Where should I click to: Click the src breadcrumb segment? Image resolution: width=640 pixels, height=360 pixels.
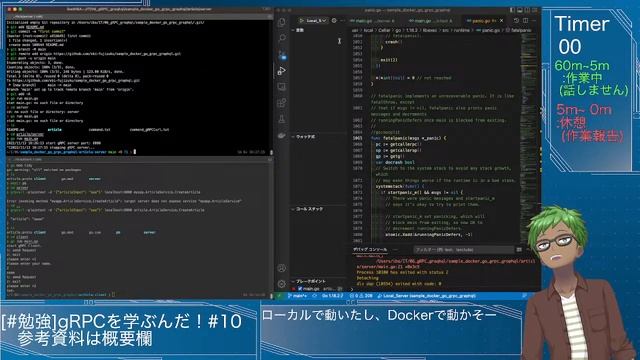pos(445,30)
